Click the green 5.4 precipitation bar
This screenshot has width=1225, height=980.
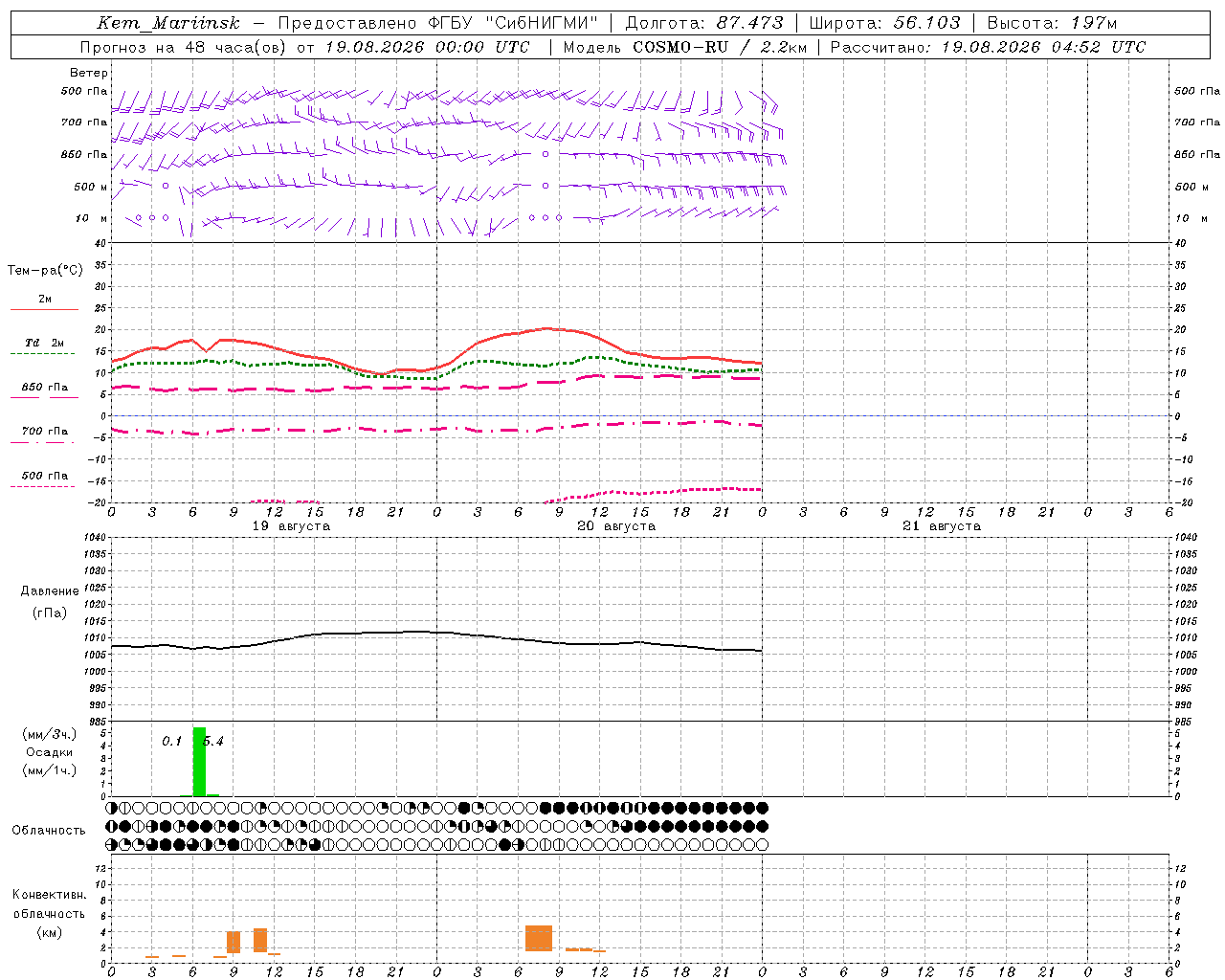[x=199, y=762]
